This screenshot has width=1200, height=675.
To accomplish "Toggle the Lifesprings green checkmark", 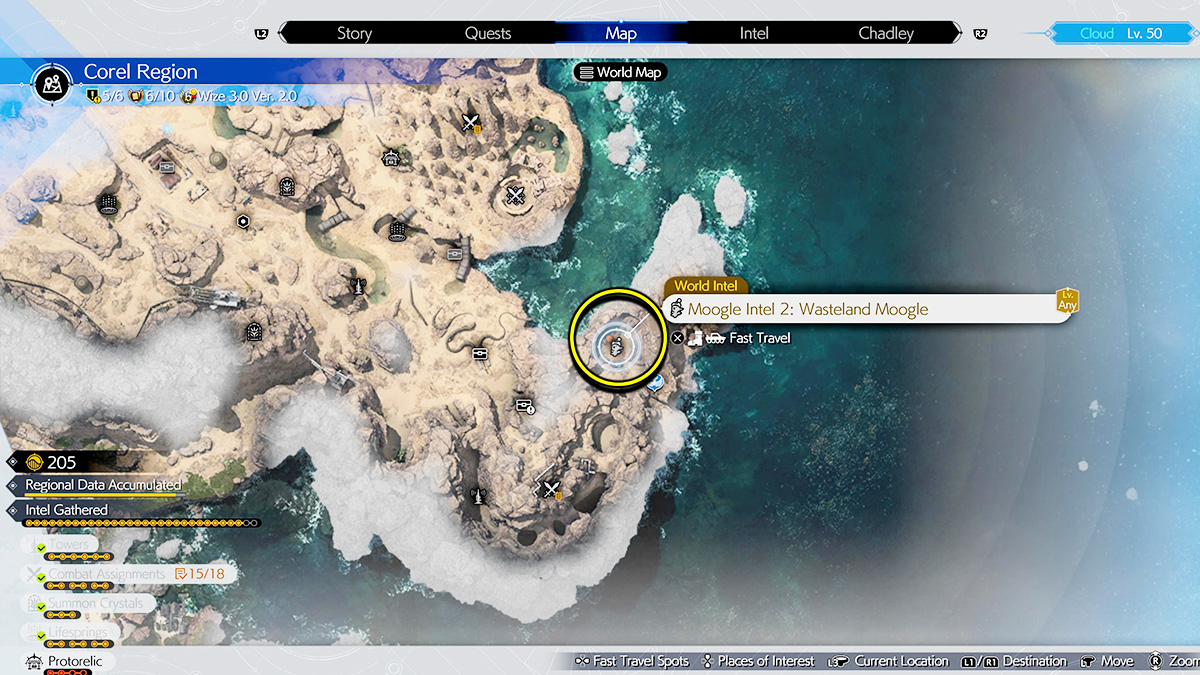I will [40, 633].
